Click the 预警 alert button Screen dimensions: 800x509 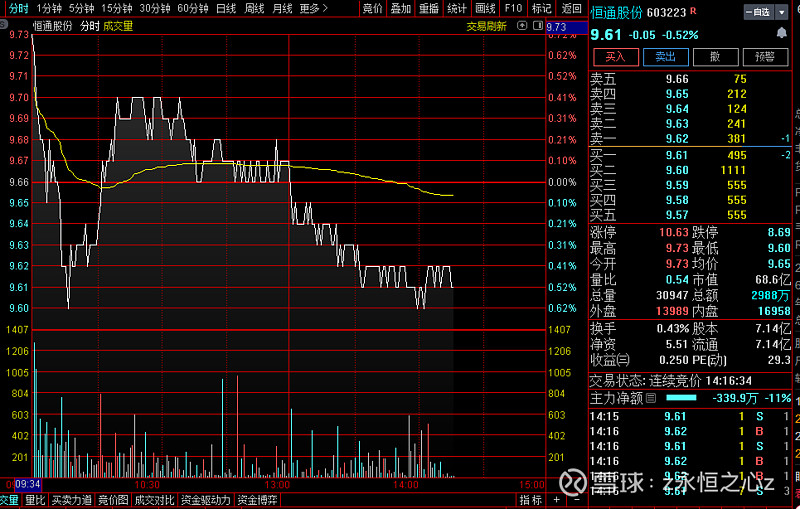(765, 57)
